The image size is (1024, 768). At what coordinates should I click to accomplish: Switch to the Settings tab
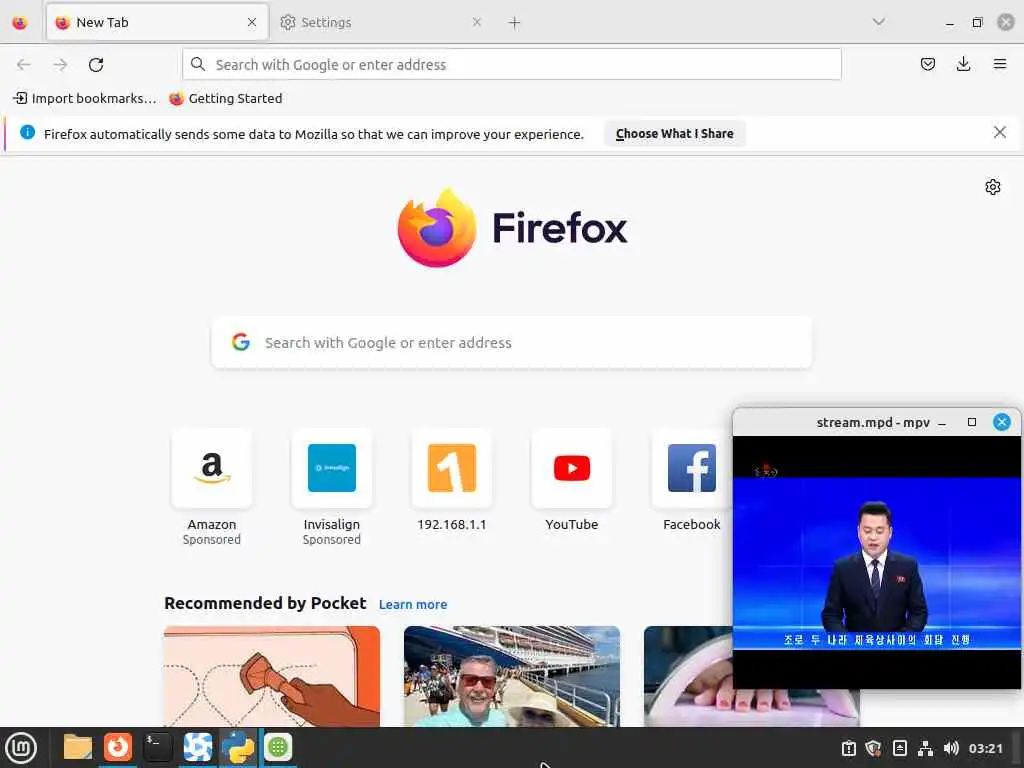coord(382,22)
